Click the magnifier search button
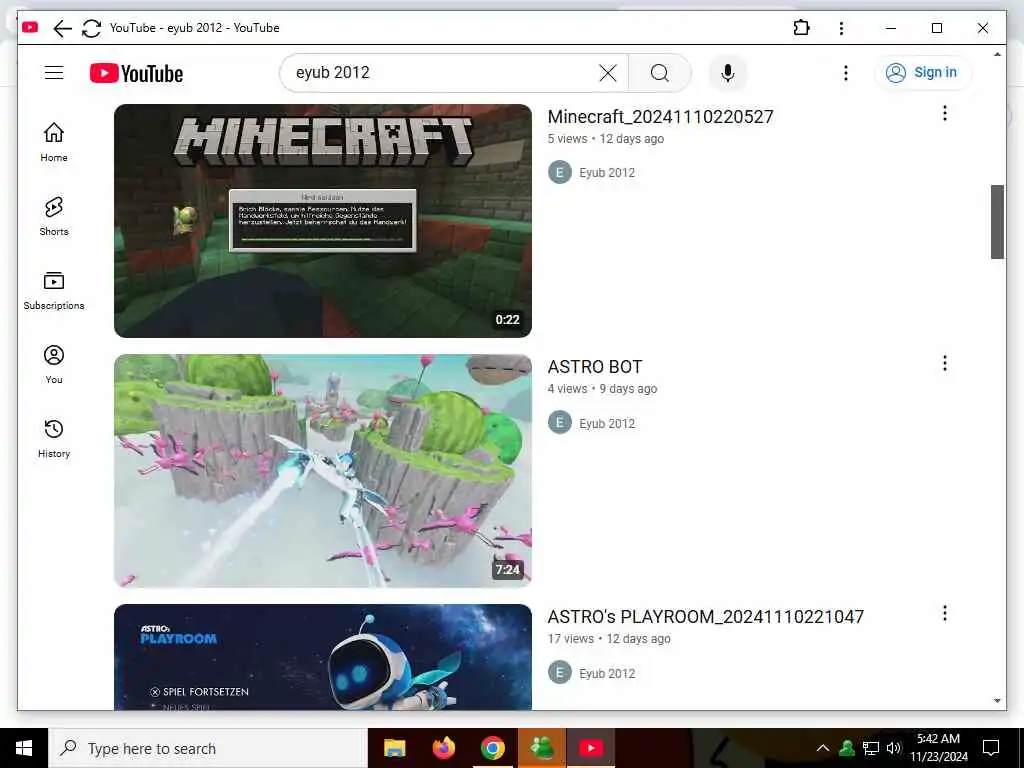1024x768 pixels. click(660, 72)
